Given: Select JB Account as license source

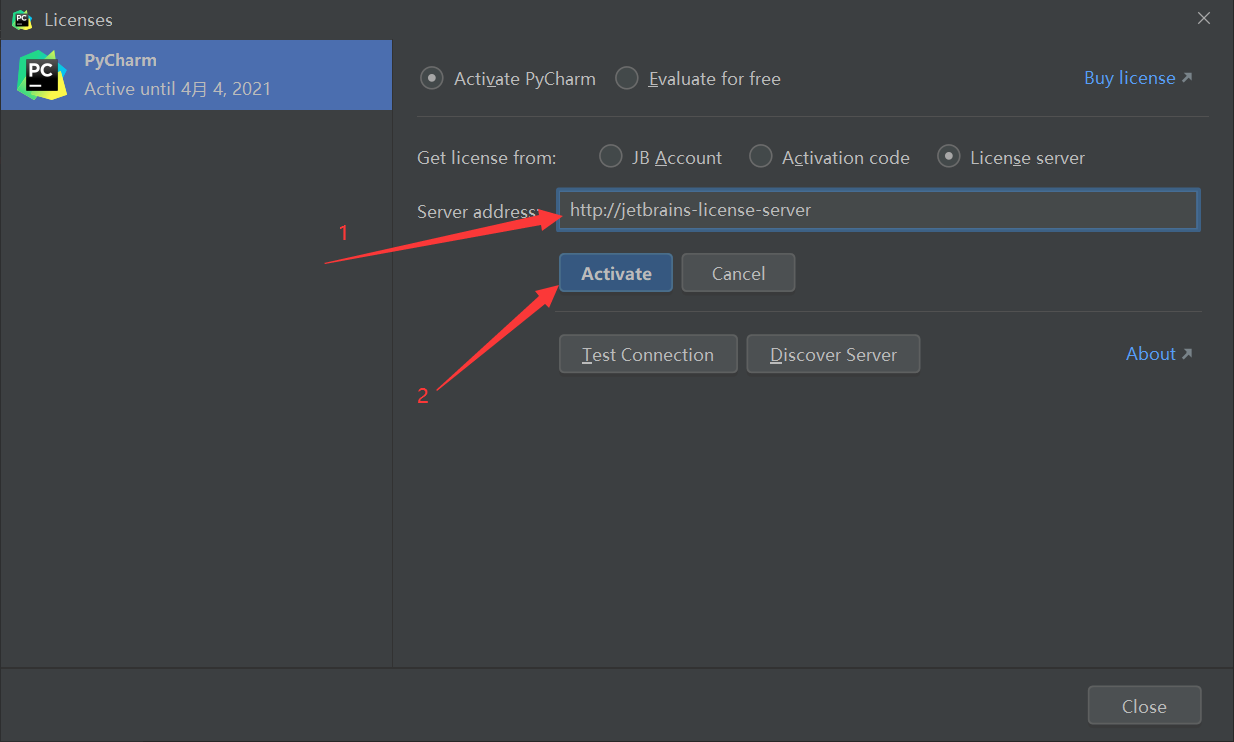Looking at the screenshot, I should (610, 157).
